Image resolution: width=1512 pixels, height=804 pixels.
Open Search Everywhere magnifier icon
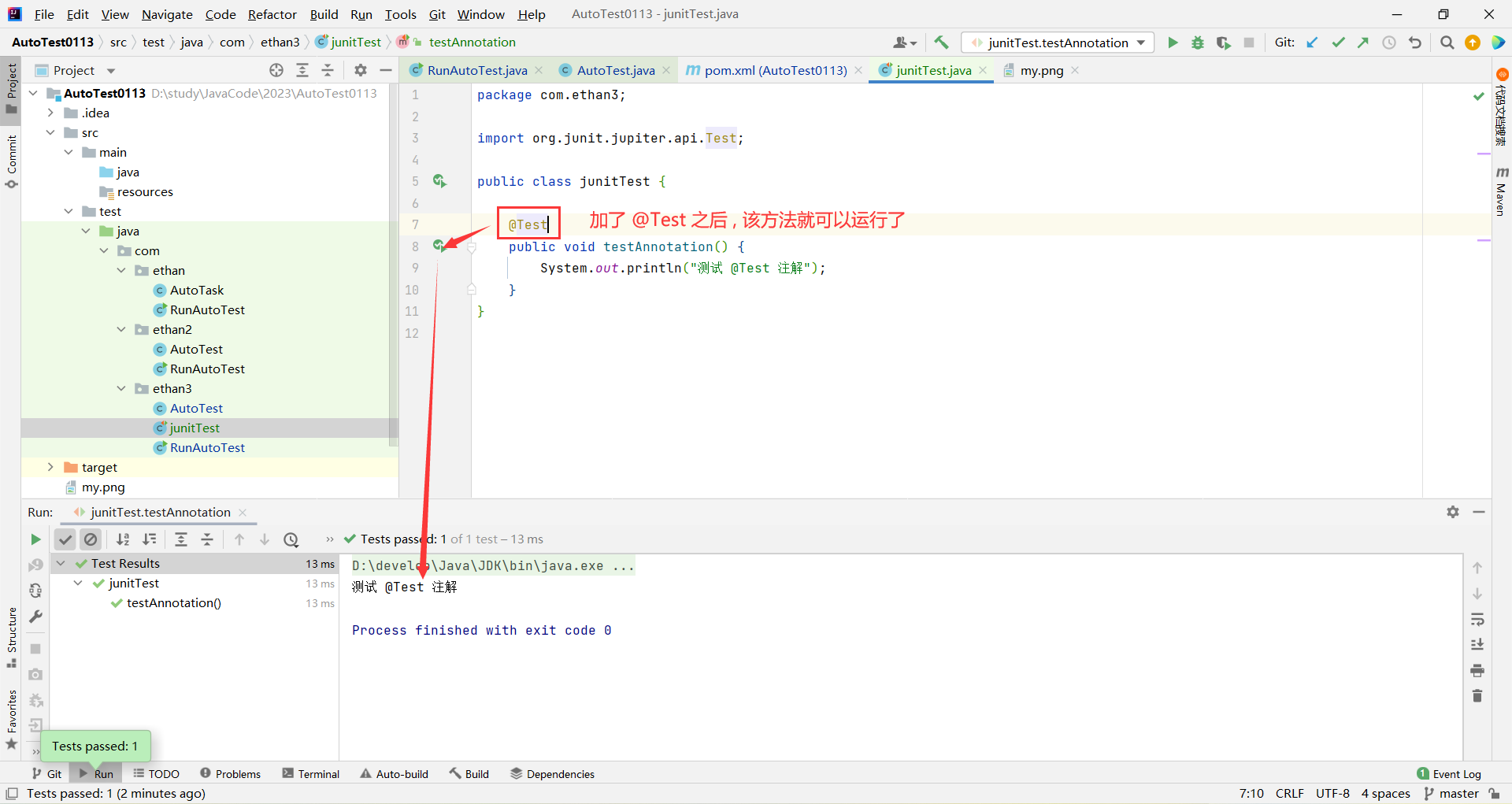point(1447,43)
